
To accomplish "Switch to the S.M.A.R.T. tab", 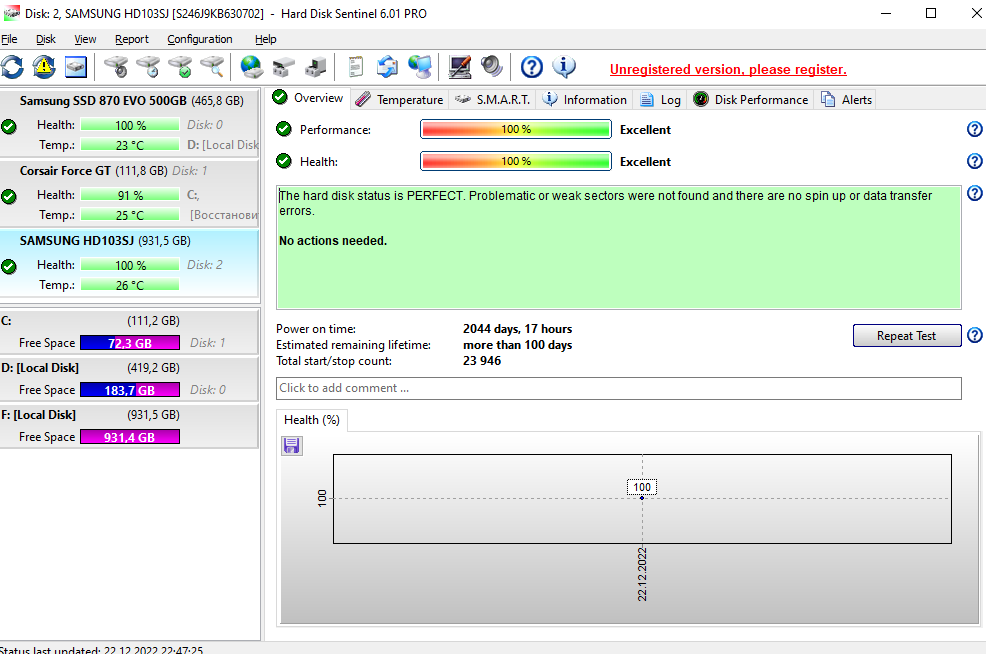I will 494,99.
